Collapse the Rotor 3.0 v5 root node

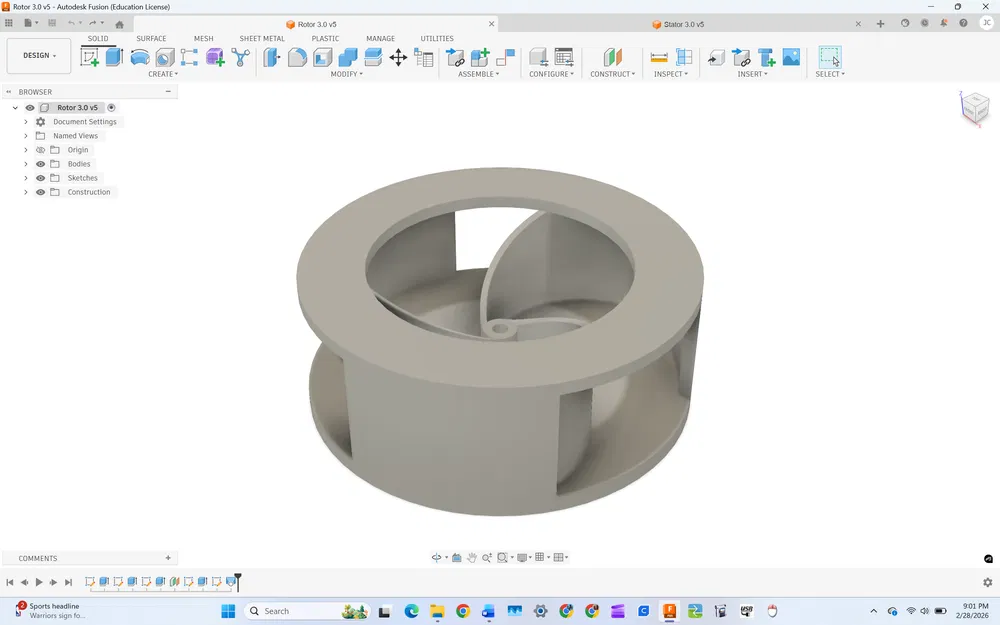tap(15, 108)
